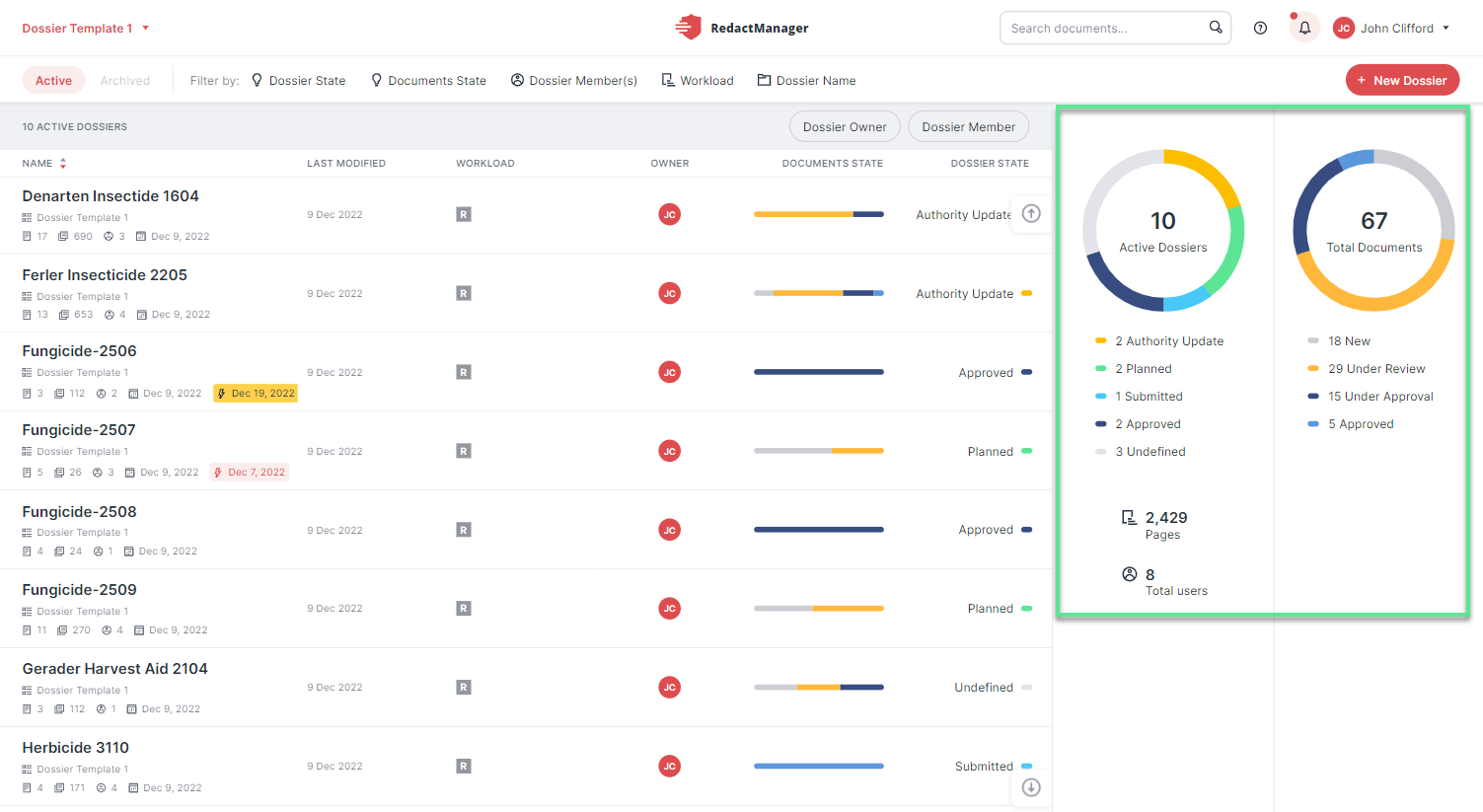Click the RedactManager logo icon
The height and width of the screenshot is (812, 1483).
(688, 28)
